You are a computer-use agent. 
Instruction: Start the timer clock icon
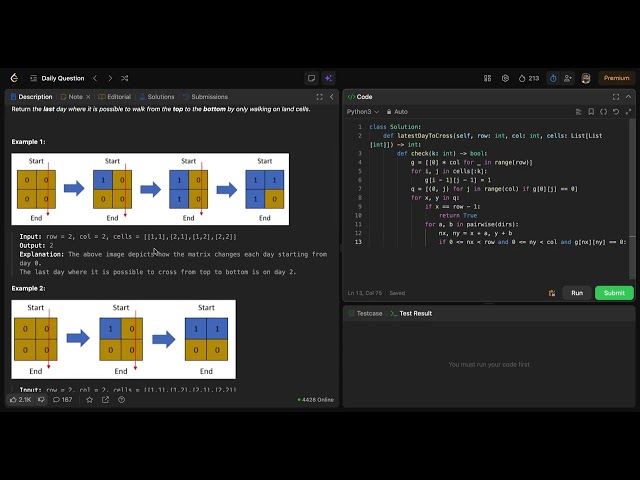tap(553, 78)
